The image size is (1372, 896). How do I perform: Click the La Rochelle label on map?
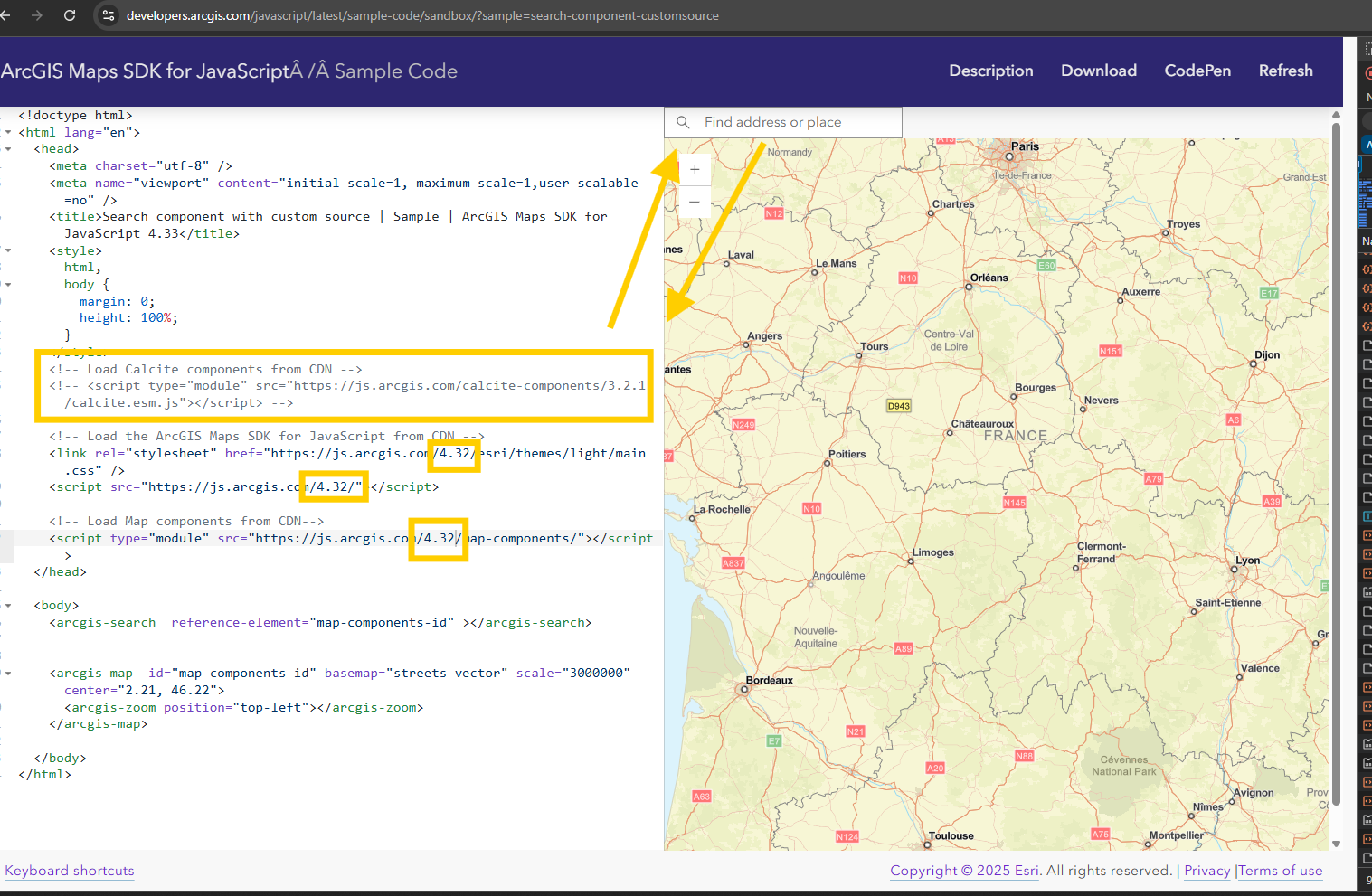721,510
